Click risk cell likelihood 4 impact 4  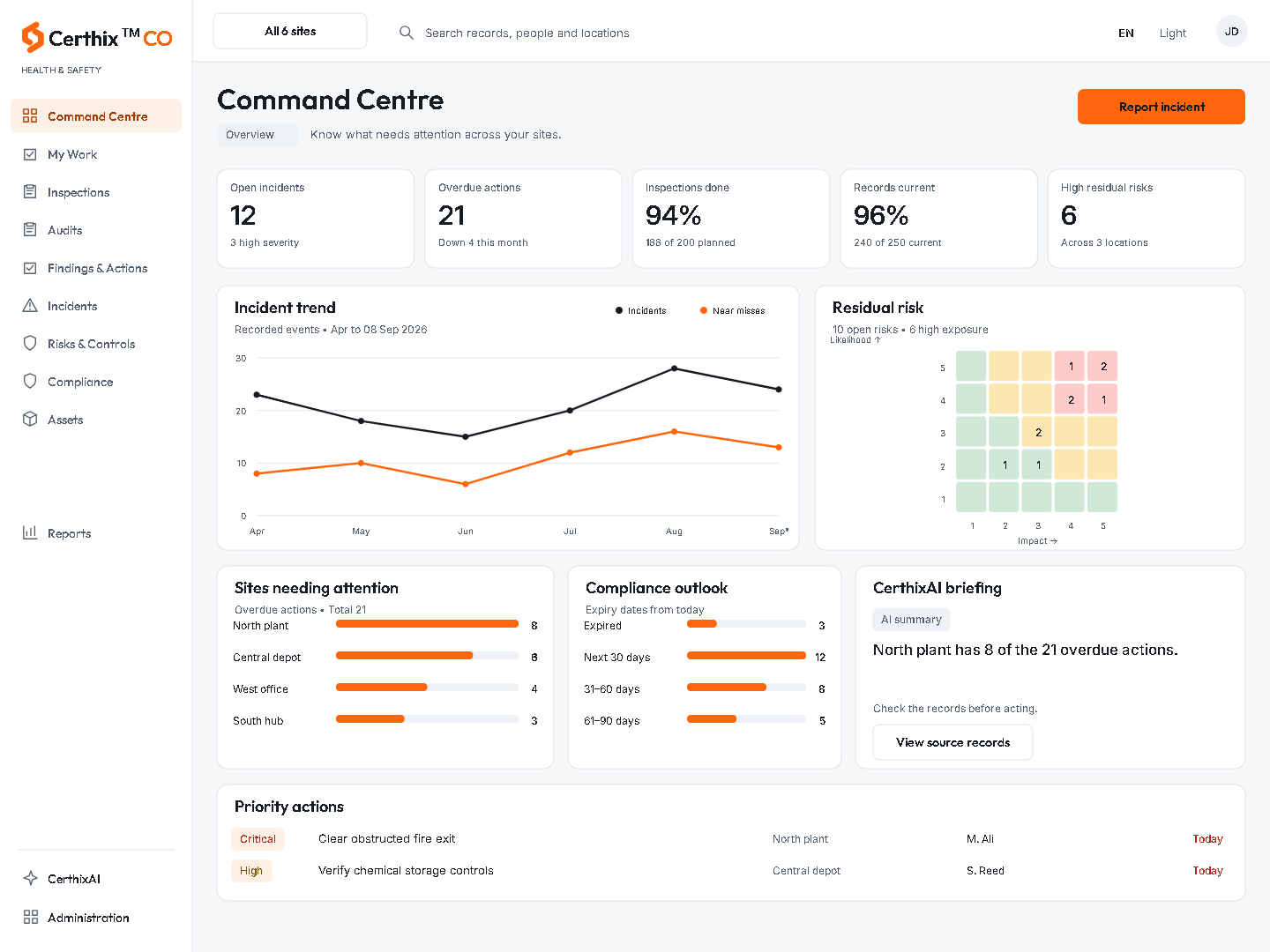(x=1070, y=399)
